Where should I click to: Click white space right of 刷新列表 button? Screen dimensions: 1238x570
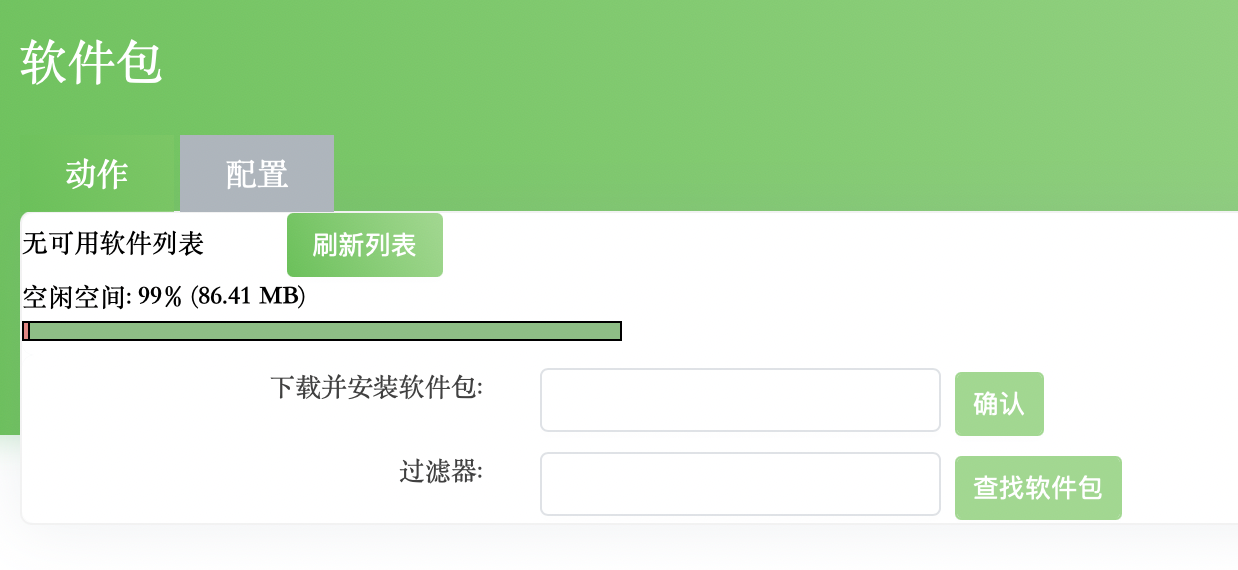[800, 245]
